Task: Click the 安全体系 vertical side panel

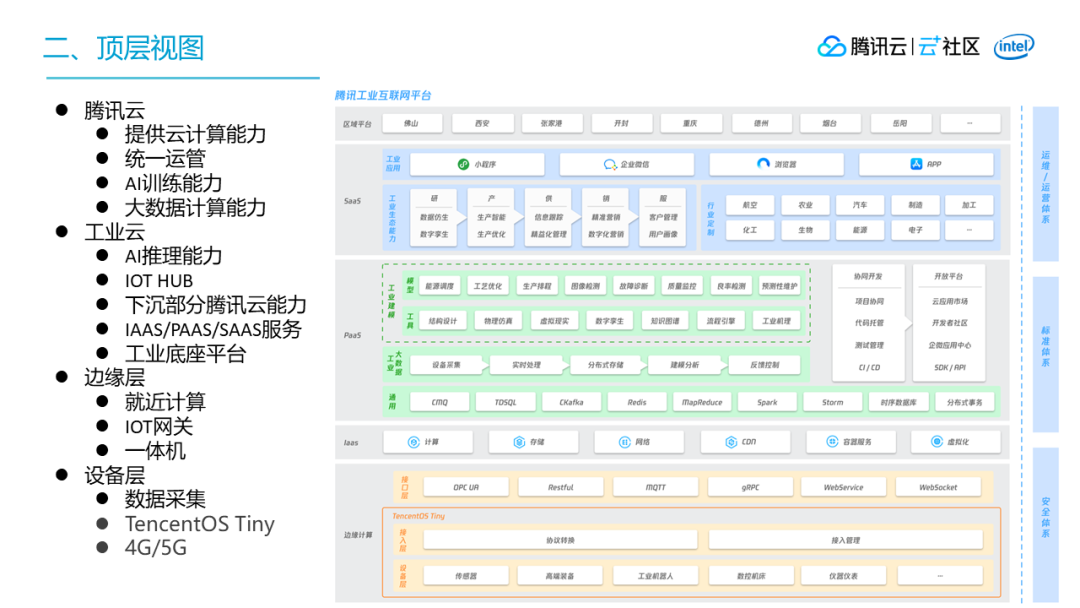Action: click(1046, 525)
